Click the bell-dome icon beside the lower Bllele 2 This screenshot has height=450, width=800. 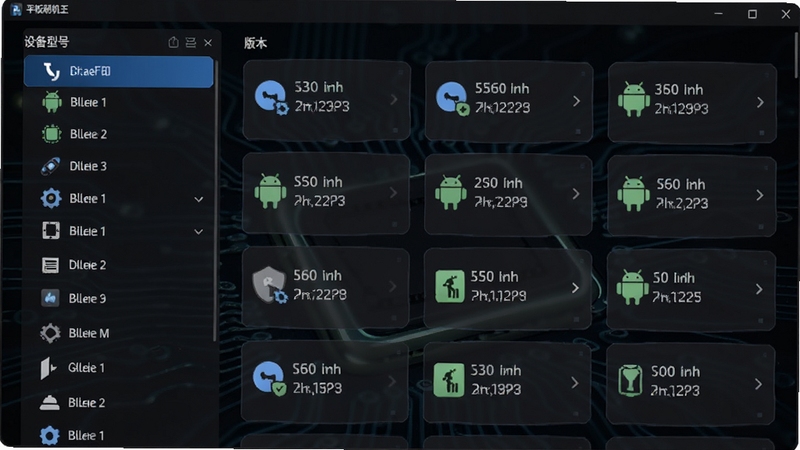pyautogui.click(x=49, y=402)
